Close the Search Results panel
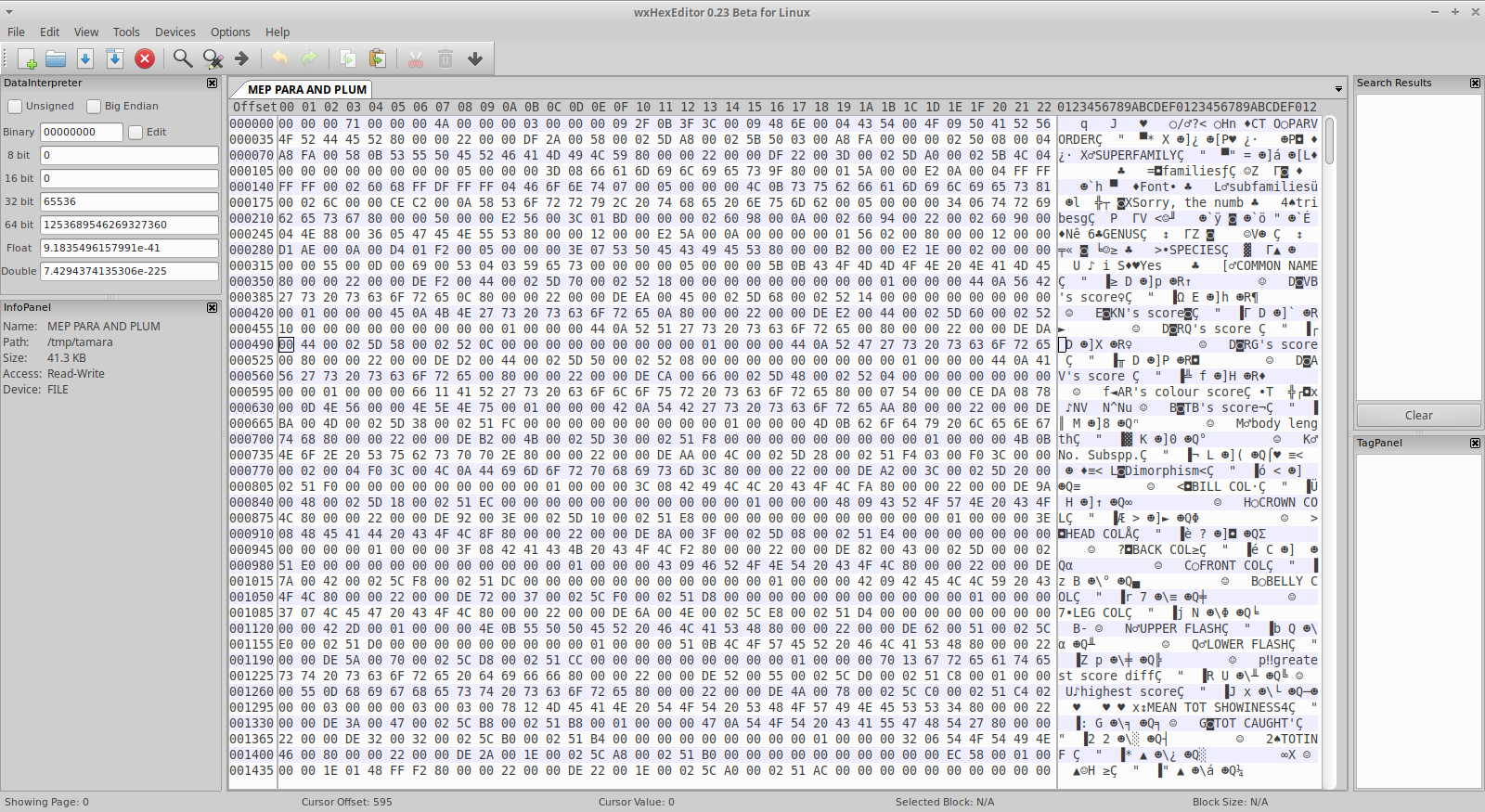1485x812 pixels. point(1475,83)
